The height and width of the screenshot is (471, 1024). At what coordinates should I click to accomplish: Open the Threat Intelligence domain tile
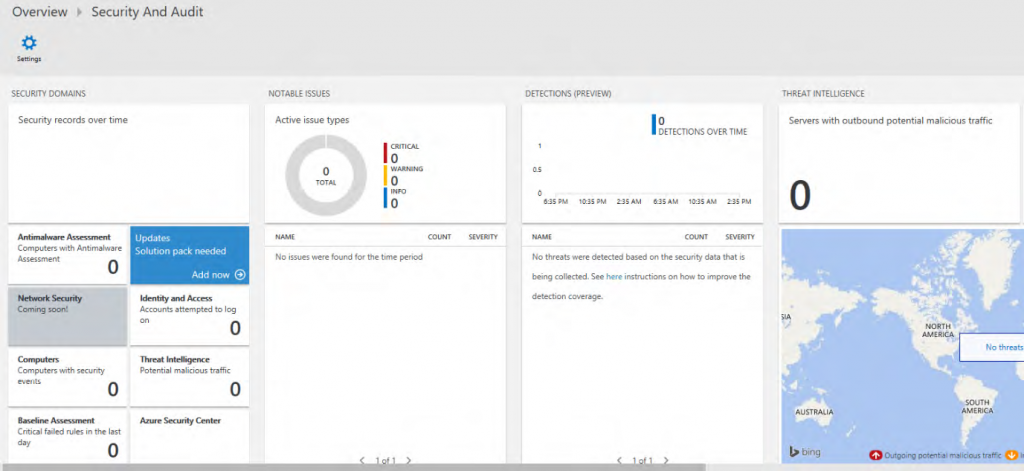click(189, 376)
